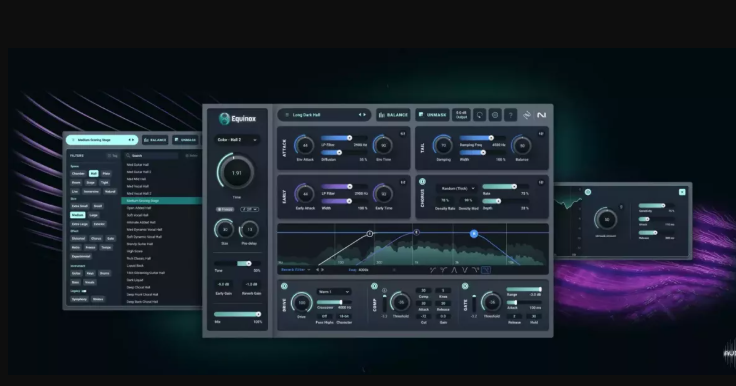The height and width of the screenshot is (386, 736).
Task: Click the Equinox logo icon
Action: (224, 119)
